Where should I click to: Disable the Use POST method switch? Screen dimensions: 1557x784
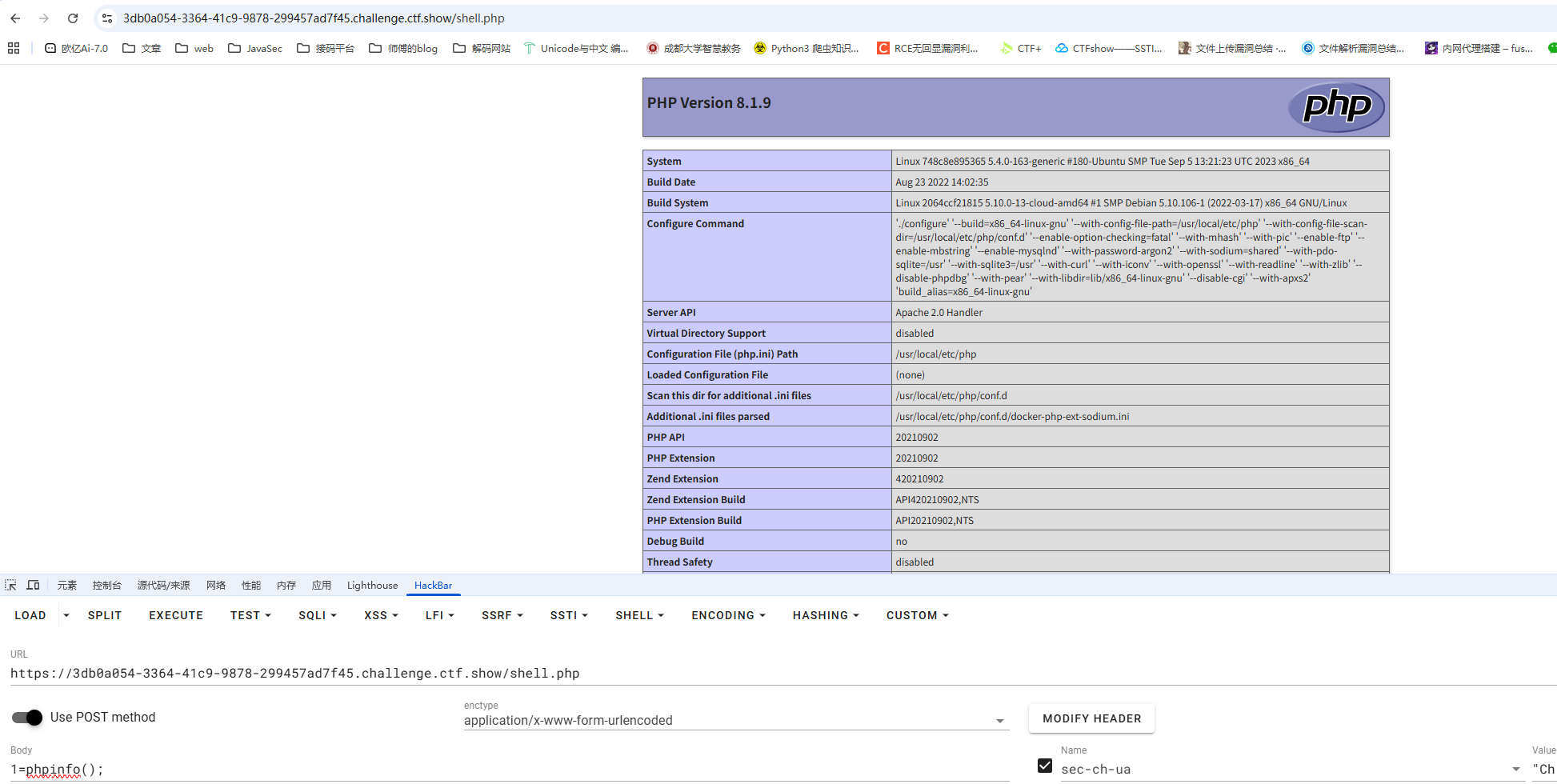tap(27, 718)
